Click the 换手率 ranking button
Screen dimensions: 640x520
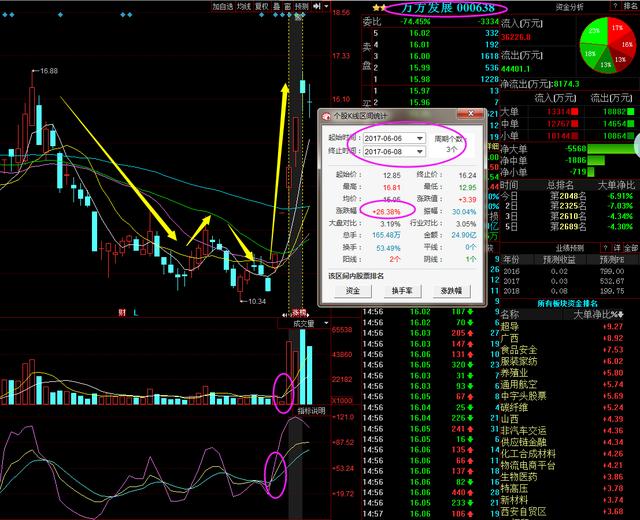pos(402,291)
